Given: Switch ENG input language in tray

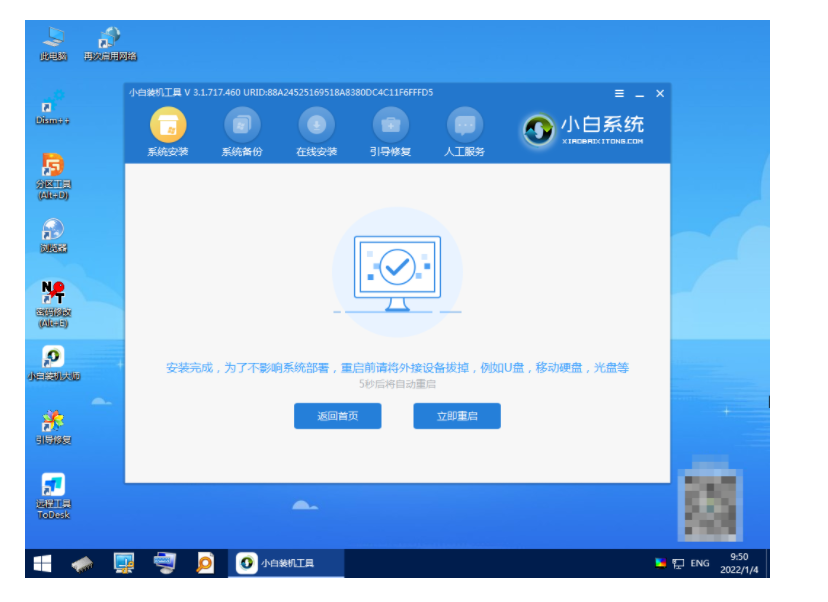Looking at the screenshot, I should (x=700, y=564).
